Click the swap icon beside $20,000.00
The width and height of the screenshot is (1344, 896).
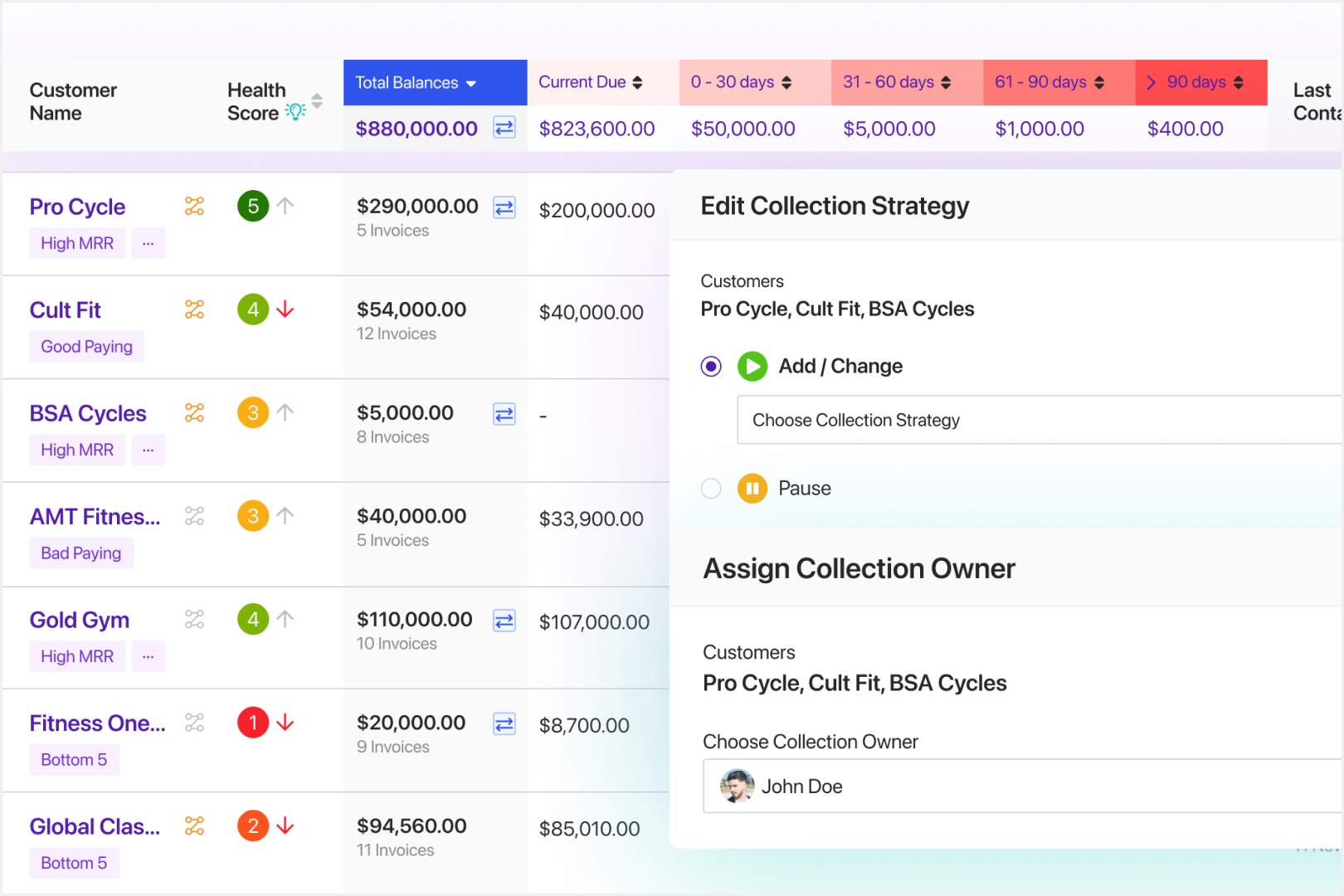tap(504, 724)
